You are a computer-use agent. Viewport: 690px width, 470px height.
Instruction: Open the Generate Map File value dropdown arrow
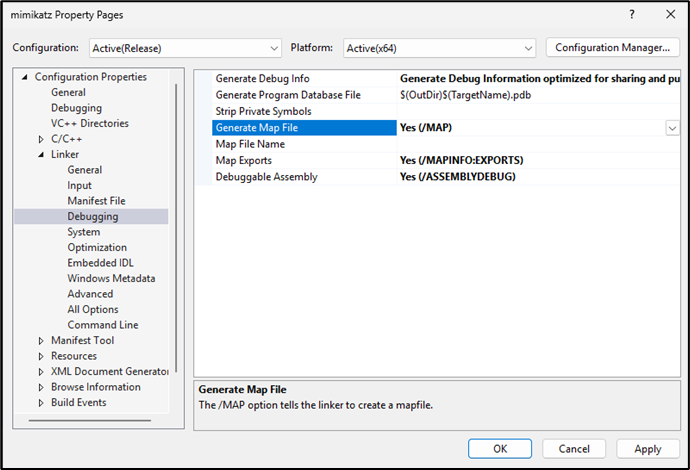click(672, 128)
